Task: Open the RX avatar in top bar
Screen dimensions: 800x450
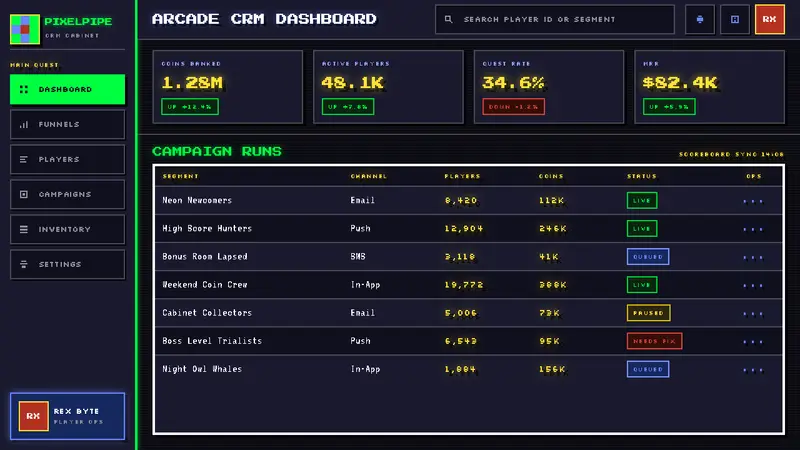Action: [x=769, y=19]
